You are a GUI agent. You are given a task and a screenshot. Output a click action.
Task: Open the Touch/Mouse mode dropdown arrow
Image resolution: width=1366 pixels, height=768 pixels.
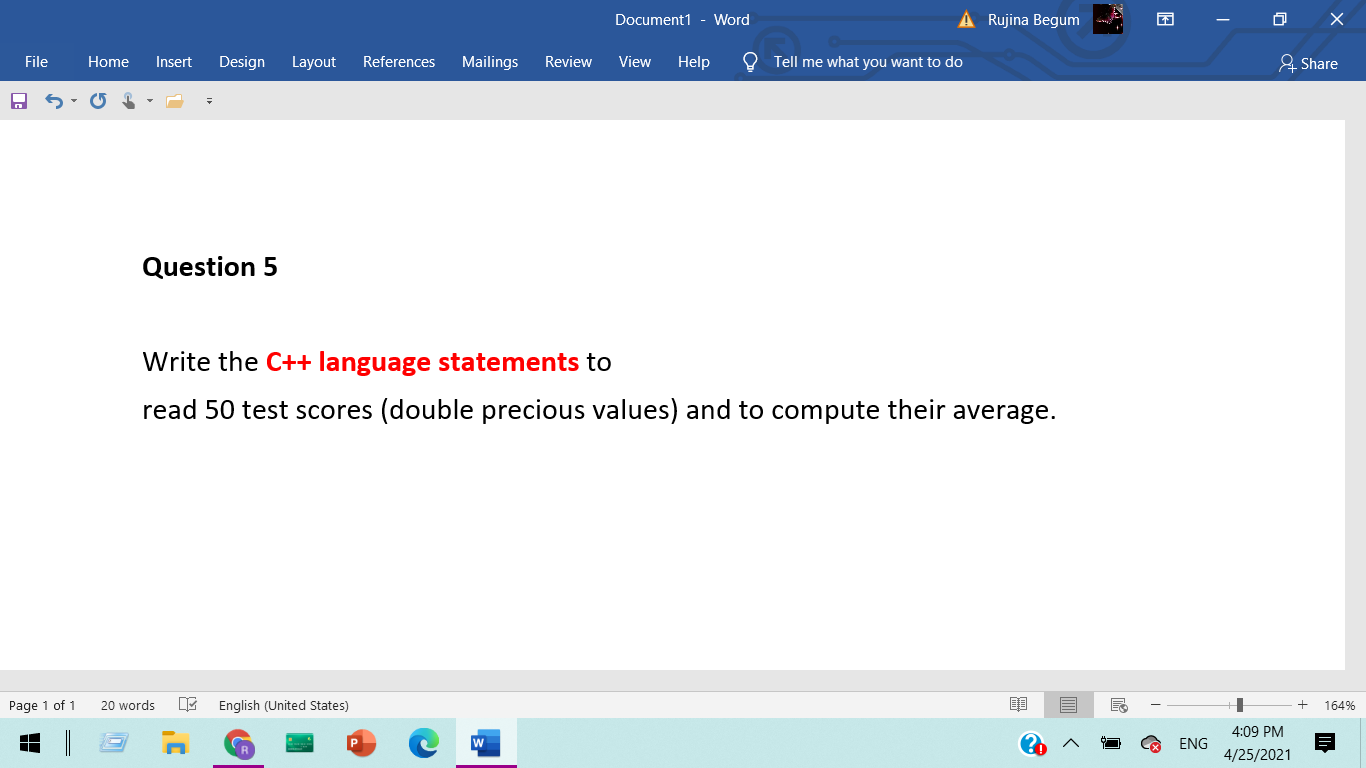pos(149,100)
